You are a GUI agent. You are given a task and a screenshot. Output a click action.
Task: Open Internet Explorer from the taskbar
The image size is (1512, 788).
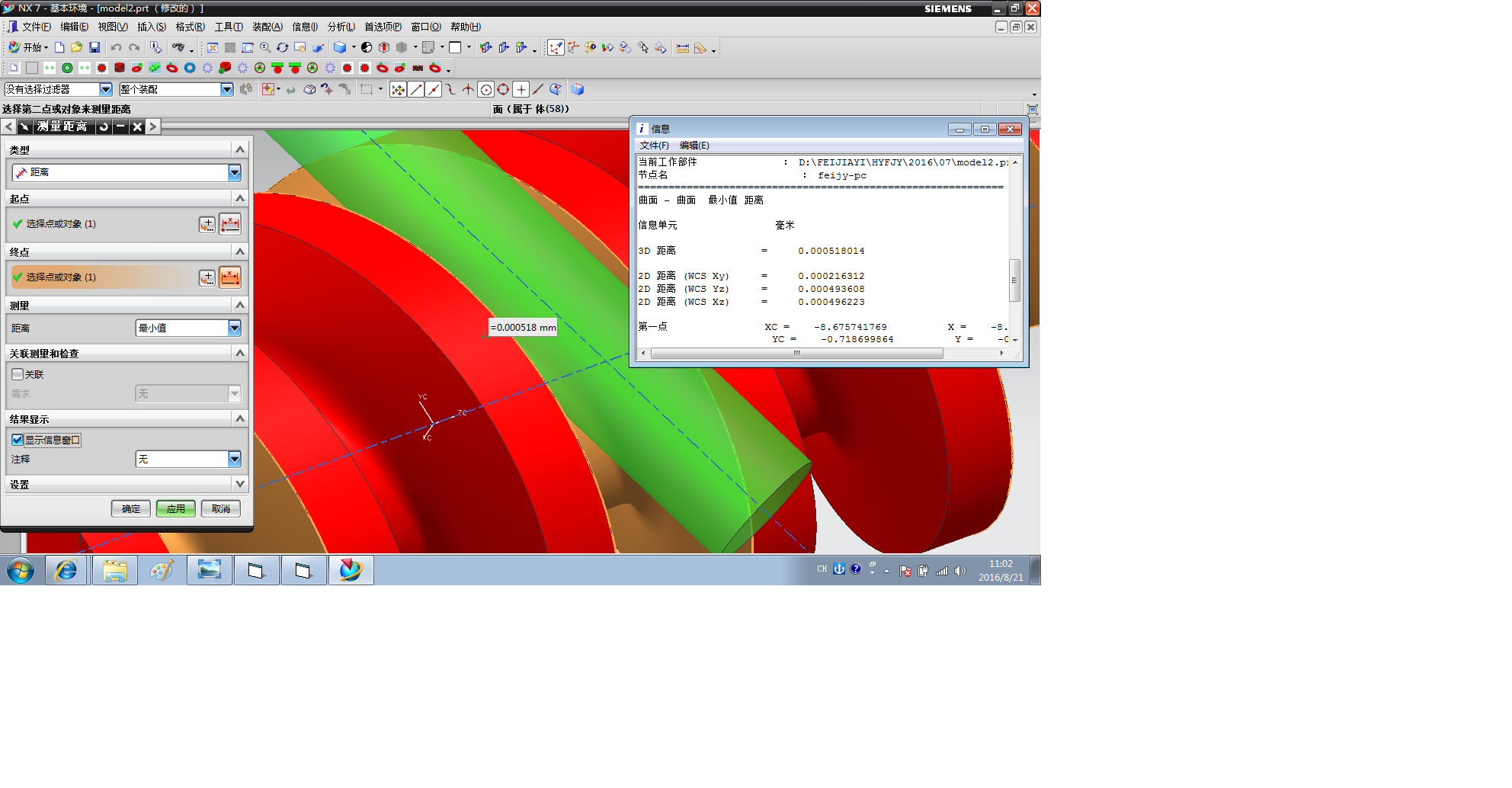tap(66, 570)
